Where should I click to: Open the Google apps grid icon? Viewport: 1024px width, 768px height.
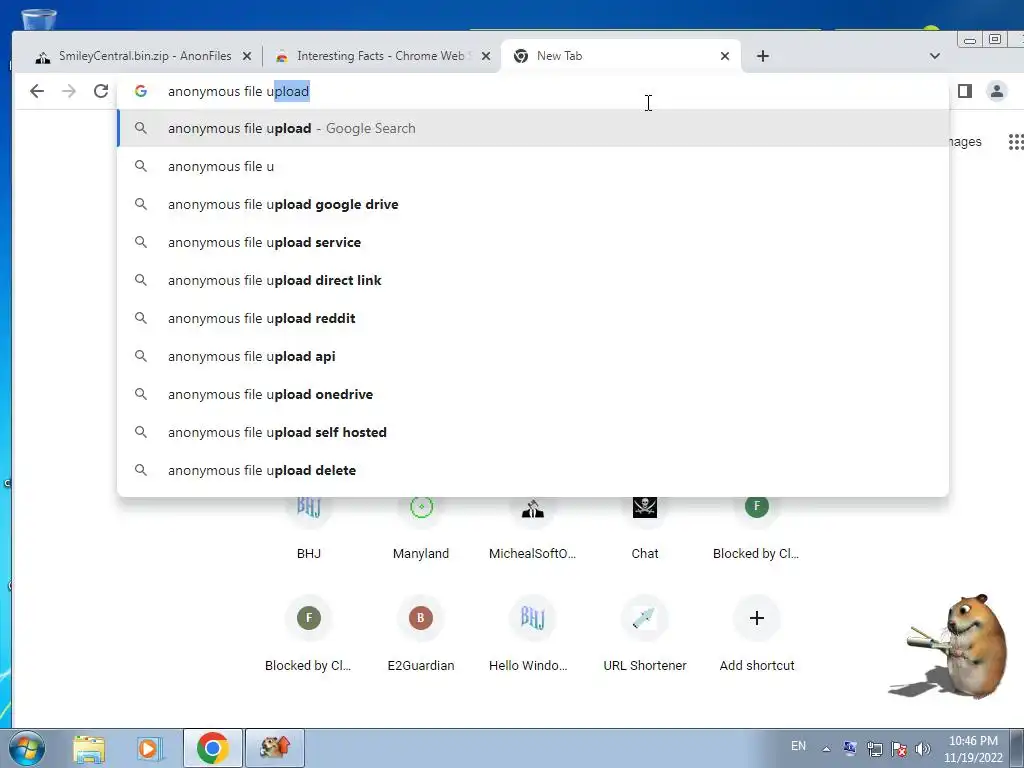pyautogui.click(x=1016, y=142)
